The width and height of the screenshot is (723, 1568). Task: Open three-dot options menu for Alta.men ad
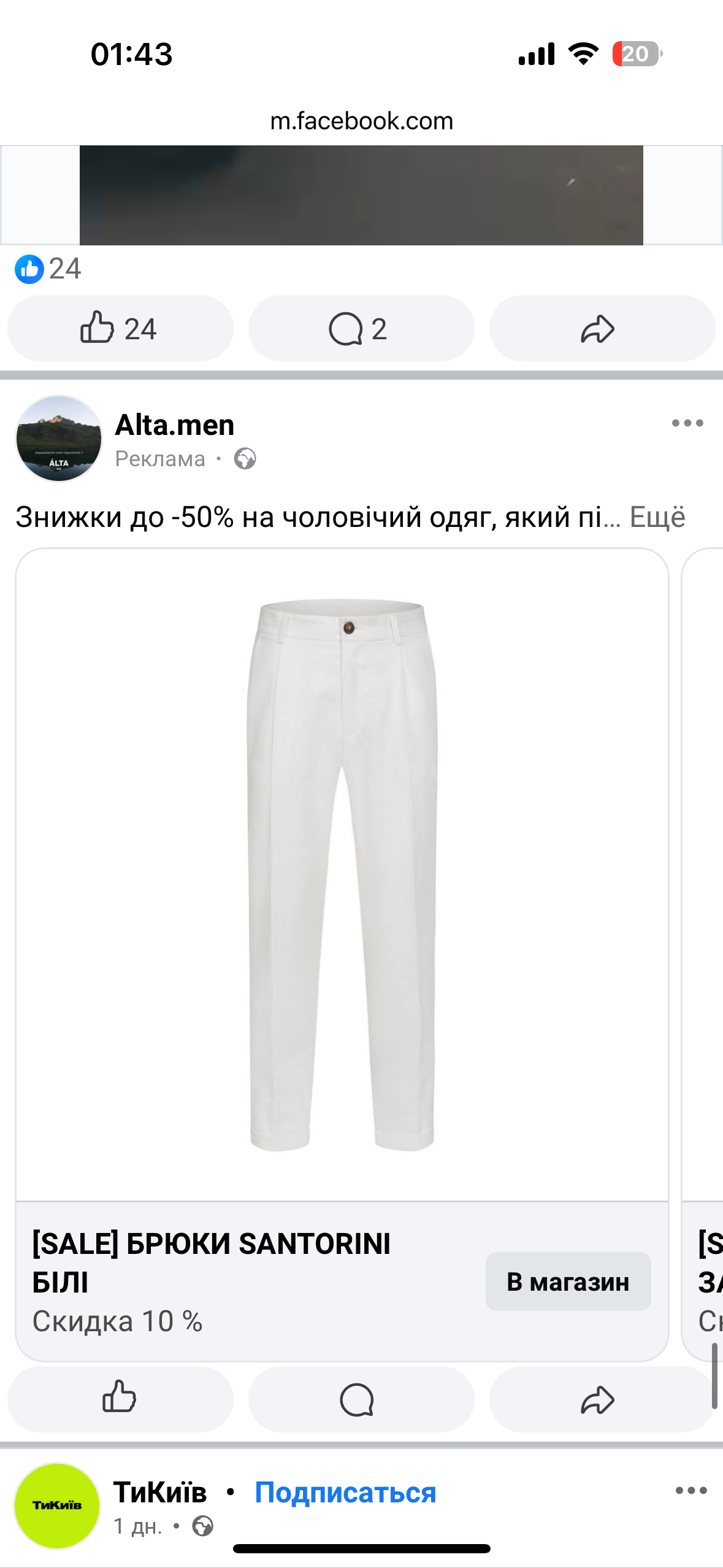tap(687, 423)
